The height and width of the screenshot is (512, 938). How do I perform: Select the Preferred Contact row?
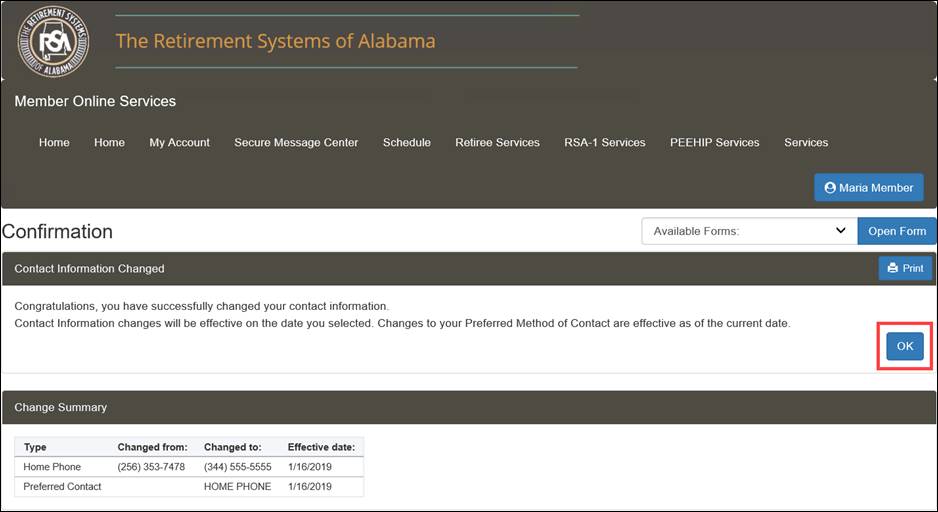coord(189,487)
